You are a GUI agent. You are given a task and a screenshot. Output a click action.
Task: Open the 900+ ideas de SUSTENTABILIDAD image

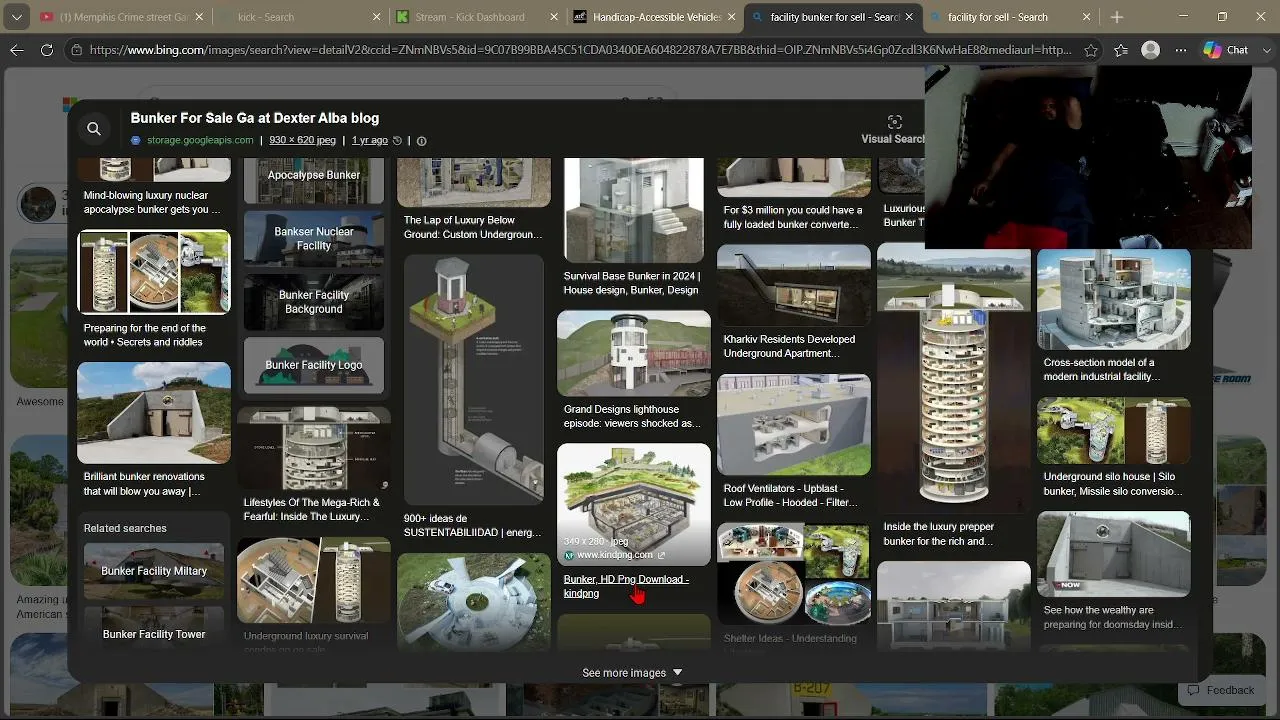tap(474, 380)
